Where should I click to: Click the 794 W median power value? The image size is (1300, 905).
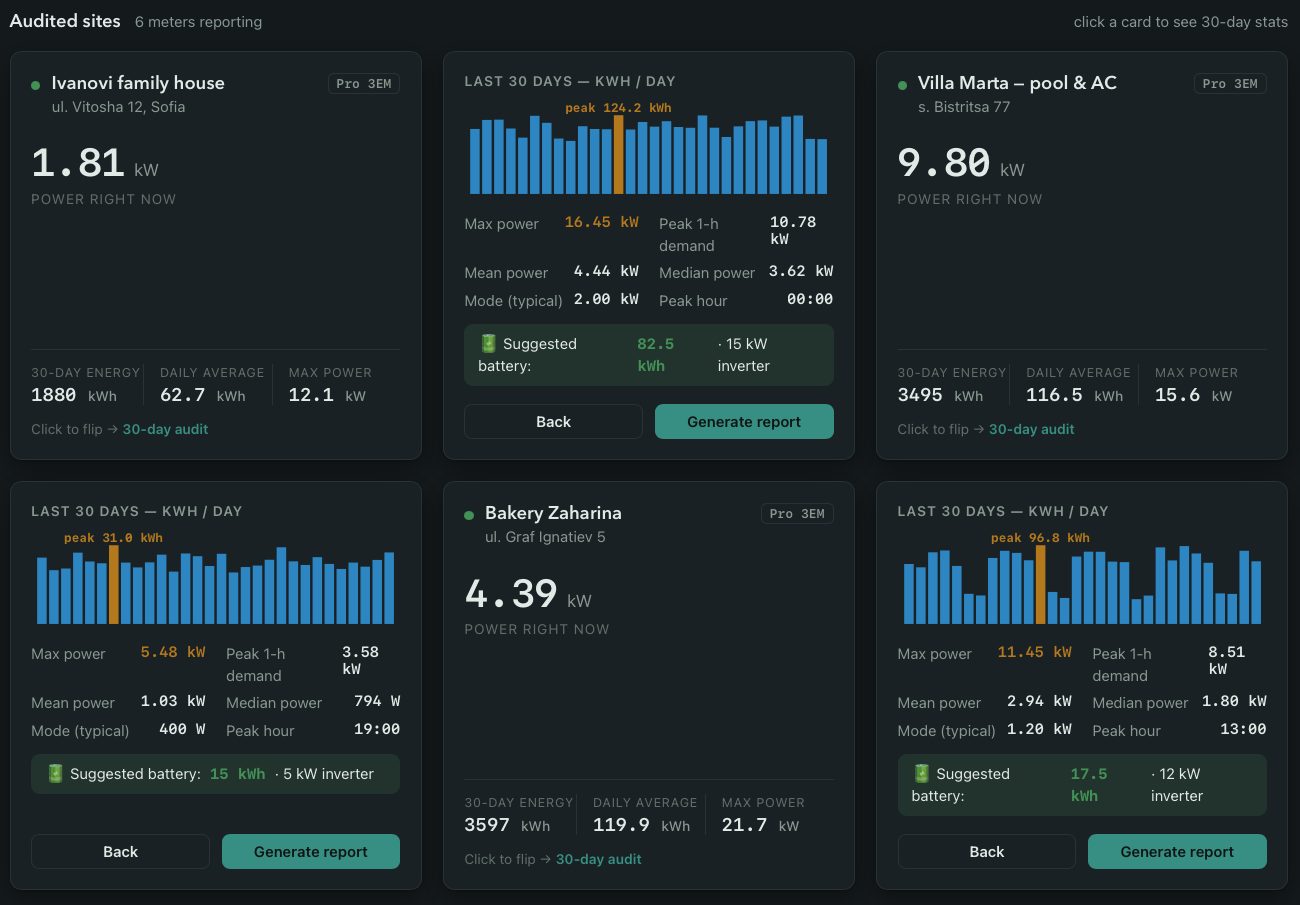coord(377,701)
